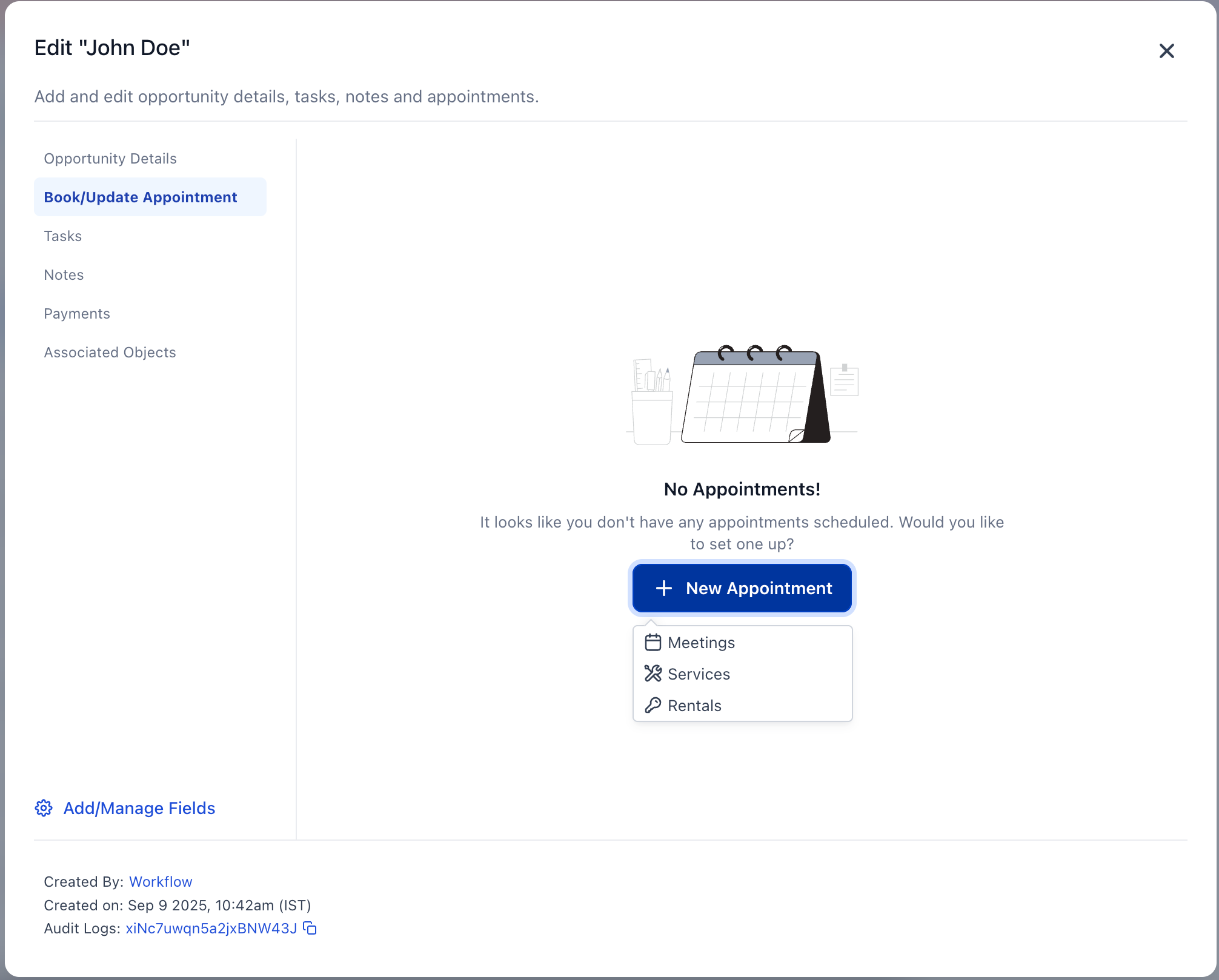Click the gear icon next to Add/Manage Fields
The width and height of the screenshot is (1219, 980).
(43, 808)
